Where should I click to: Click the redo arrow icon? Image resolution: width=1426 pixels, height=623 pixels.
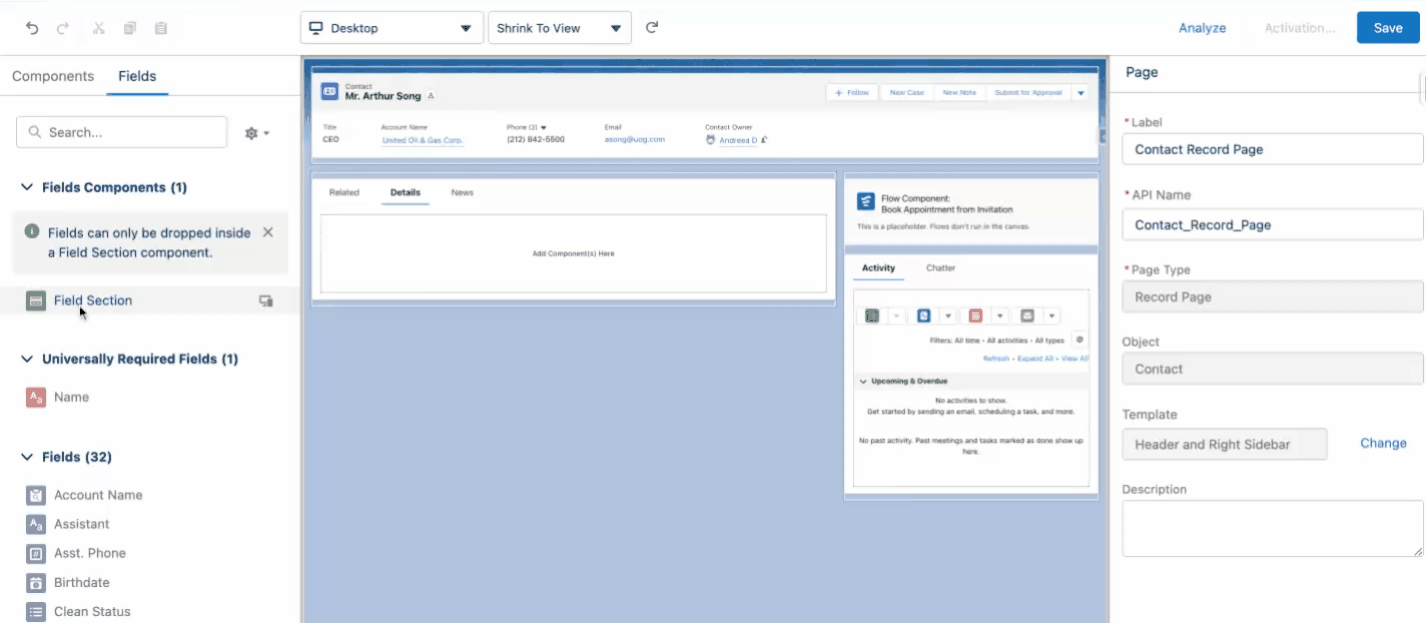[x=63, y=28]
